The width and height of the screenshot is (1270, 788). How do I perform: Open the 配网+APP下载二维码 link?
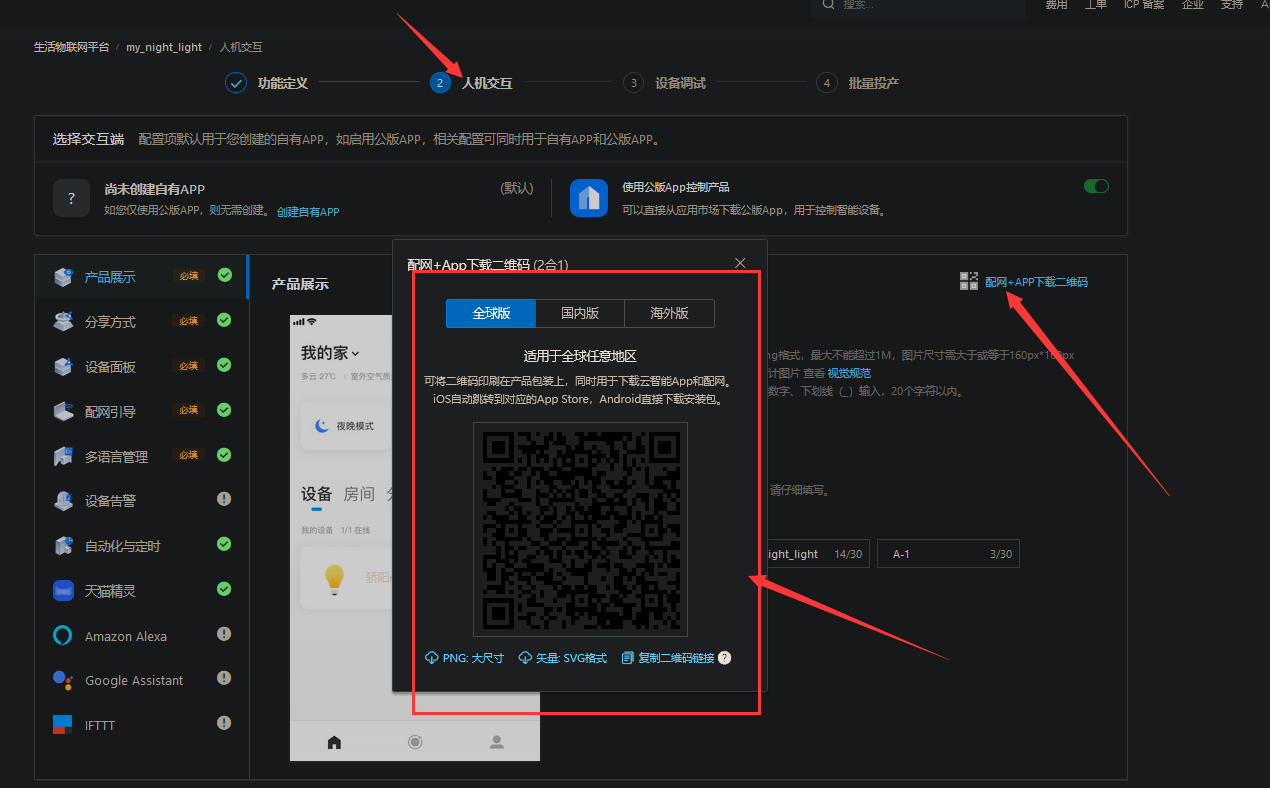point(1036,282)
